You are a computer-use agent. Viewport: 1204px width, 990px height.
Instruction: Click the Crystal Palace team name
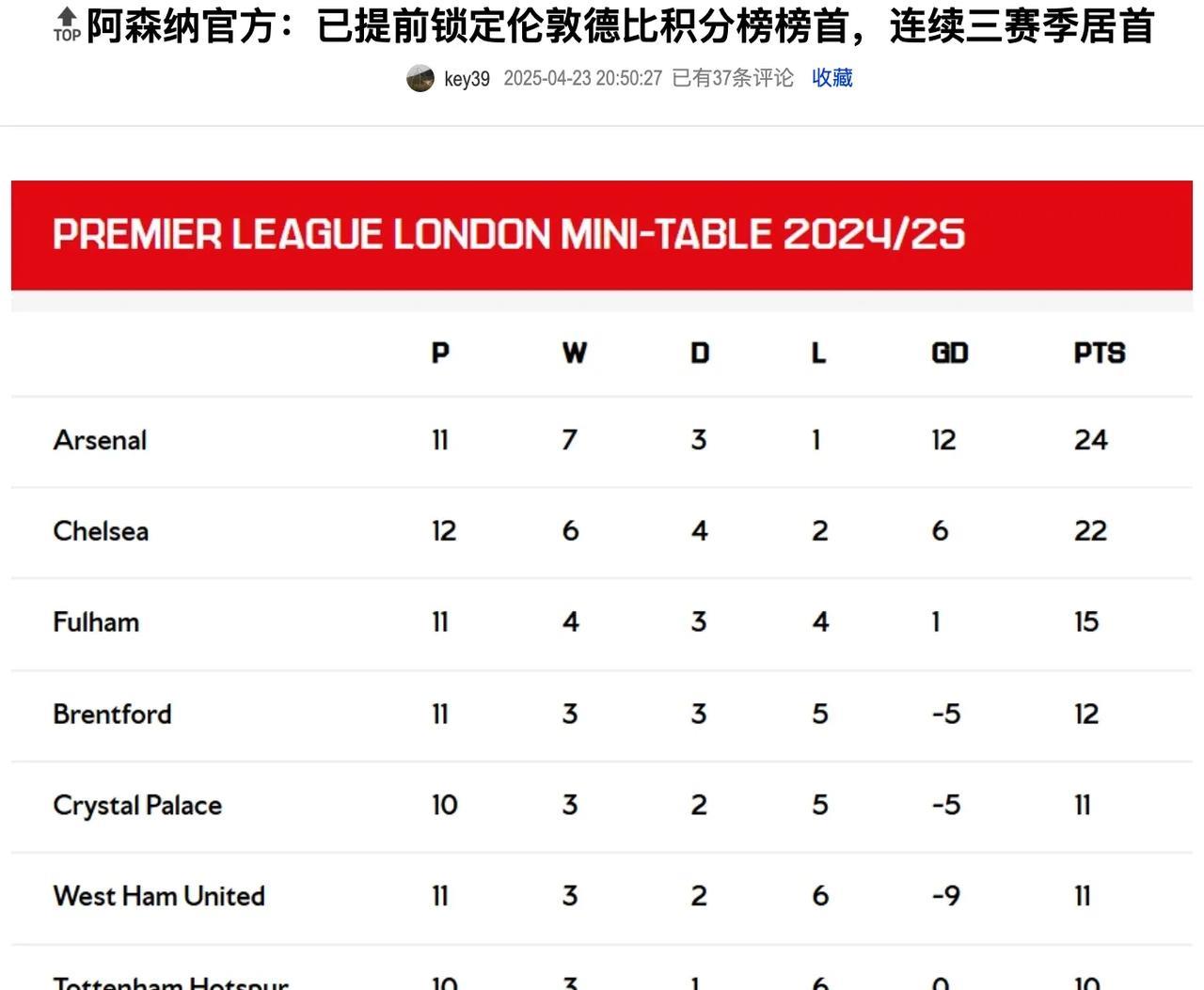137,806
